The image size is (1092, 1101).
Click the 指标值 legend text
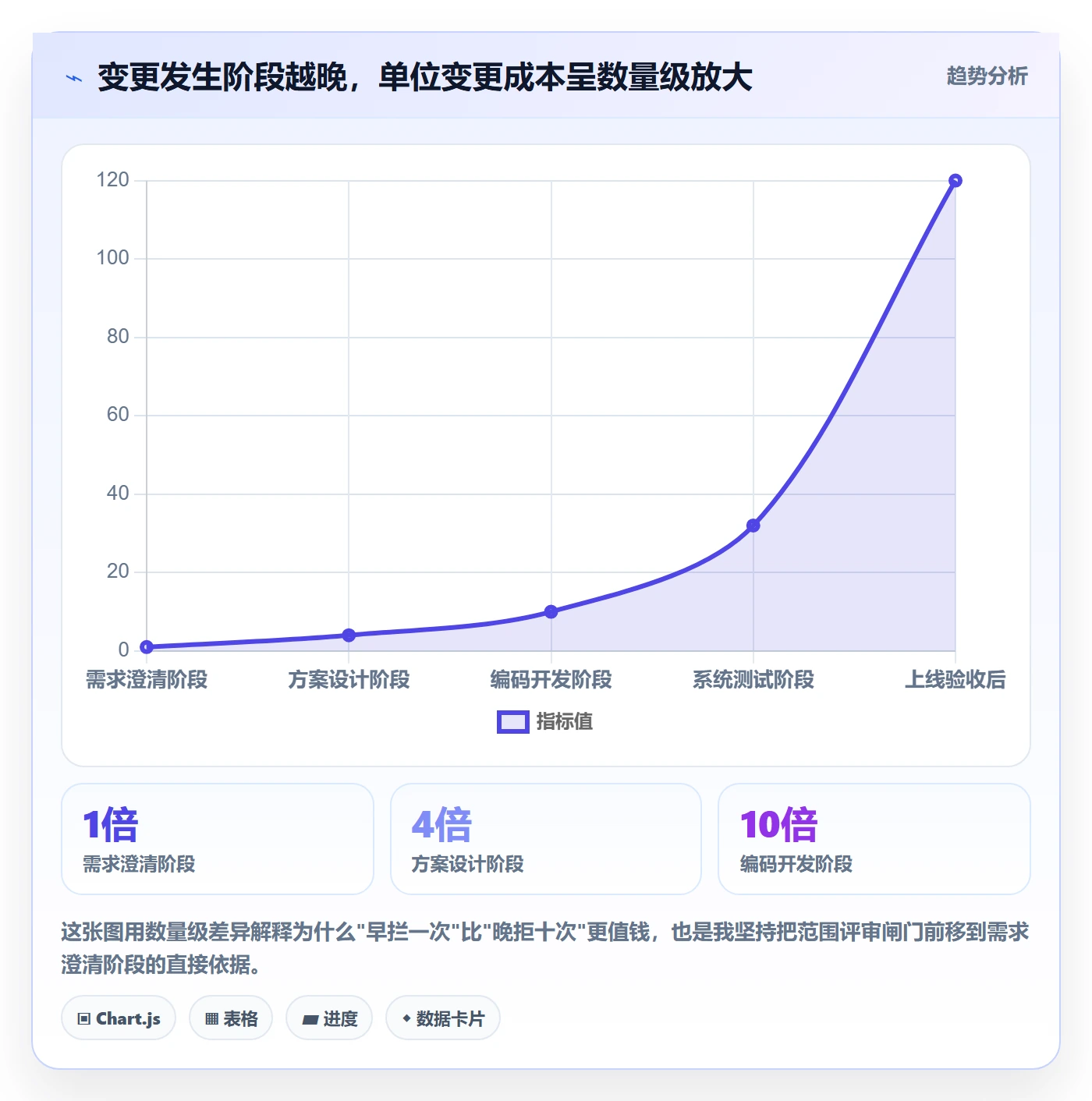click(565, 722)
